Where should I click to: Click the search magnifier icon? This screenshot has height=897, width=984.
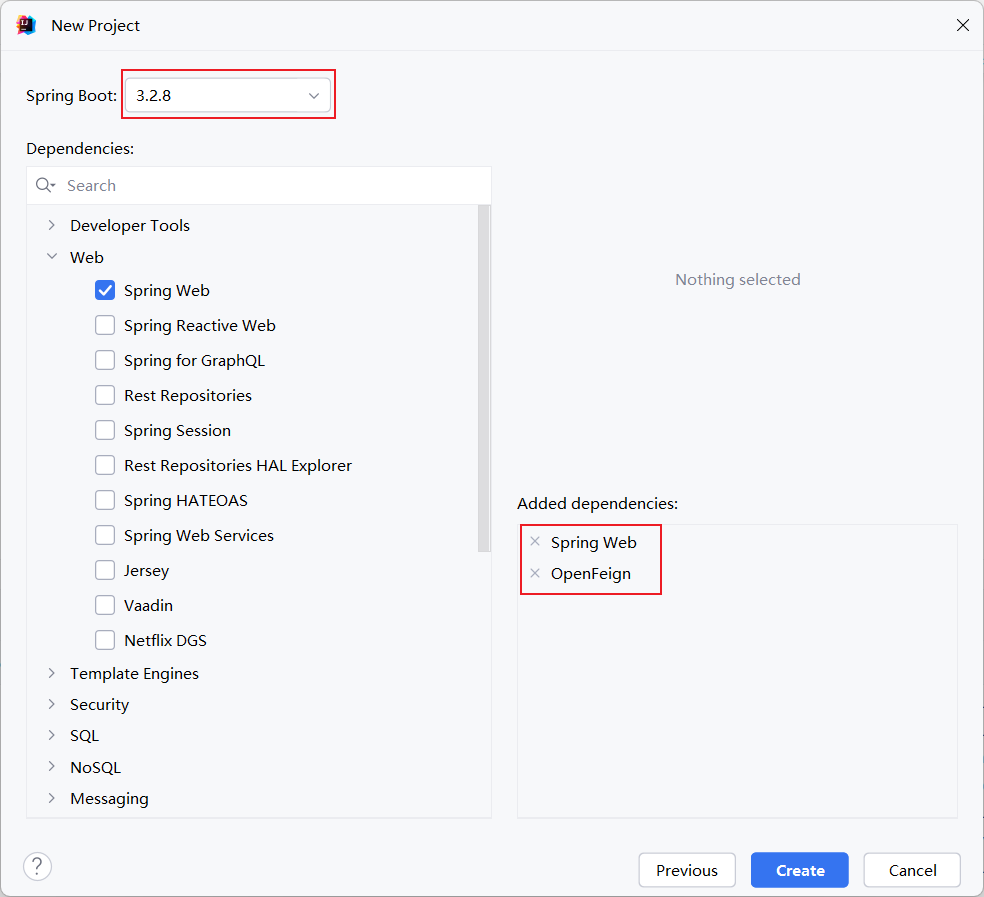pyautogui.click(x=45, y=185)
